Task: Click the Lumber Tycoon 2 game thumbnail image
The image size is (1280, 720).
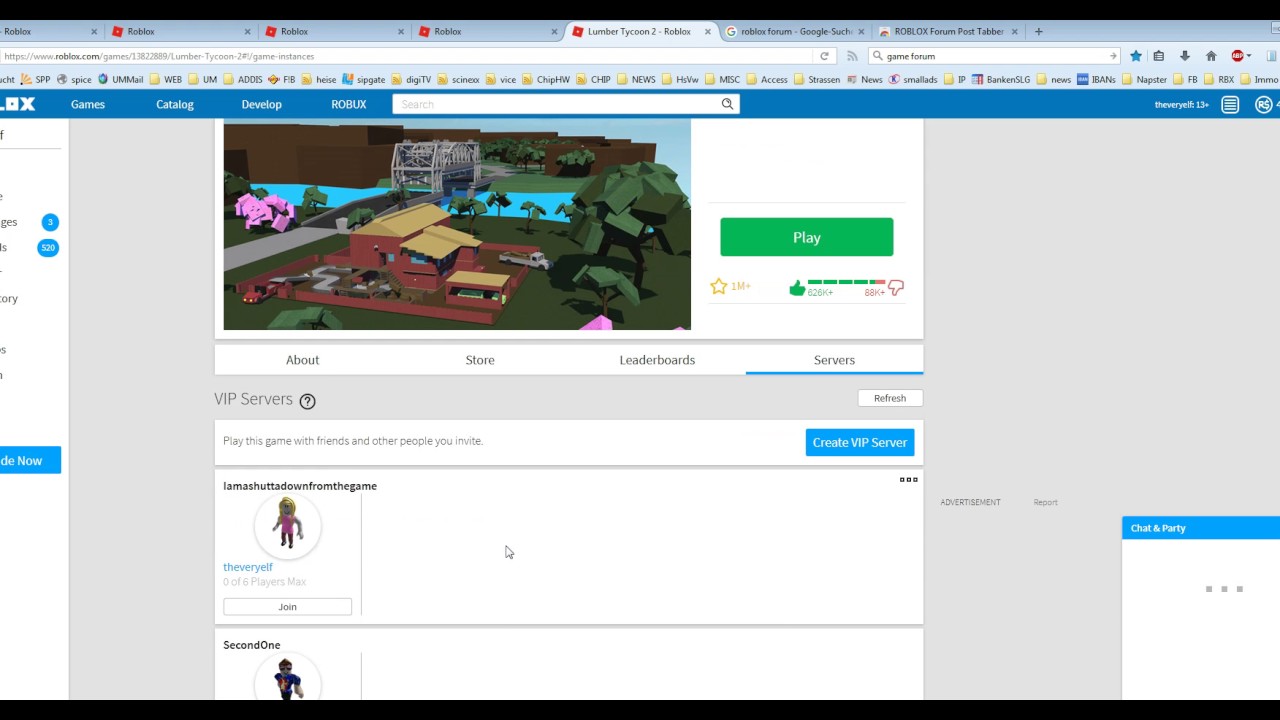Action: 457,225
